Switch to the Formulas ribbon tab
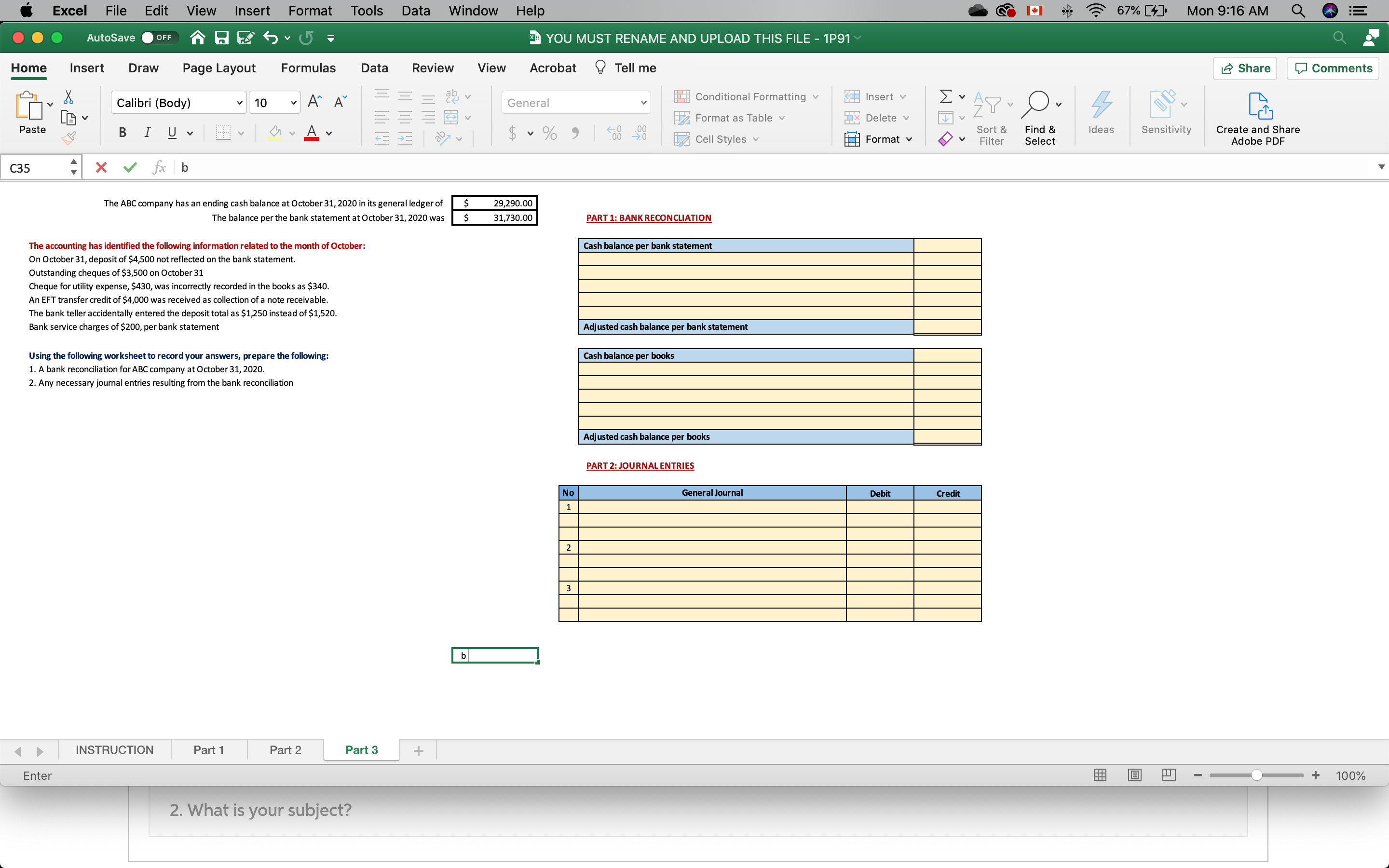 click(308, 68)
